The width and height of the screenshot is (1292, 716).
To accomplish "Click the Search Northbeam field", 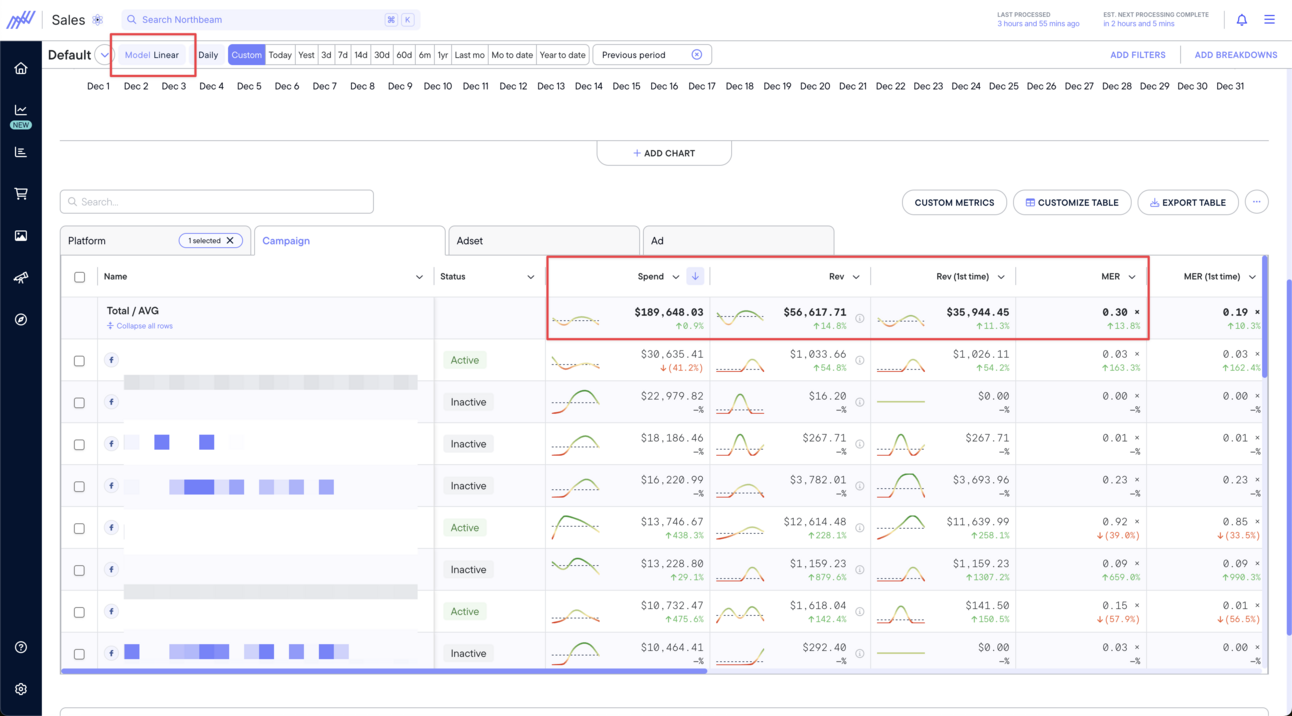I will point(270,20).
